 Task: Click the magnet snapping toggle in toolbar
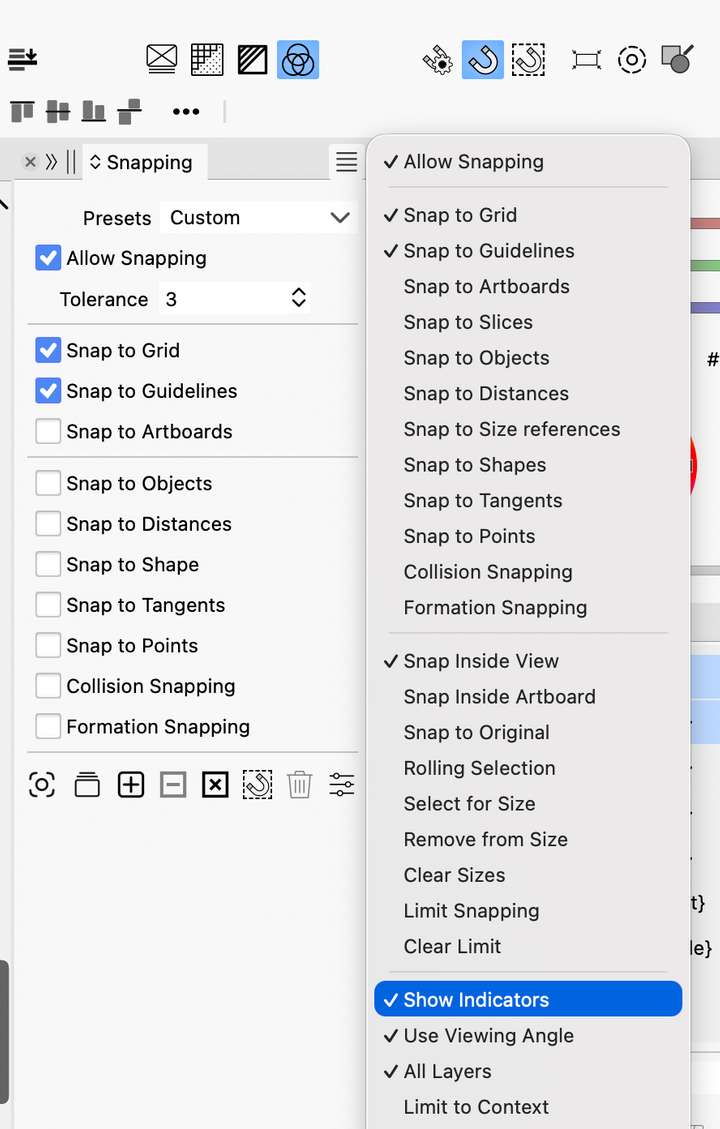point(482,60)
